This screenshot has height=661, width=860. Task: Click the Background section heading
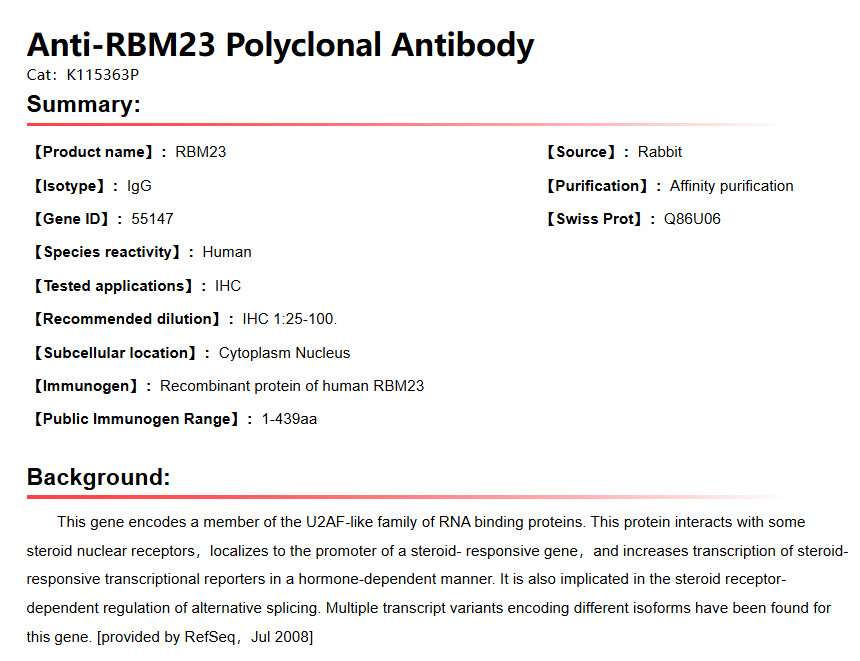point(98,477)
